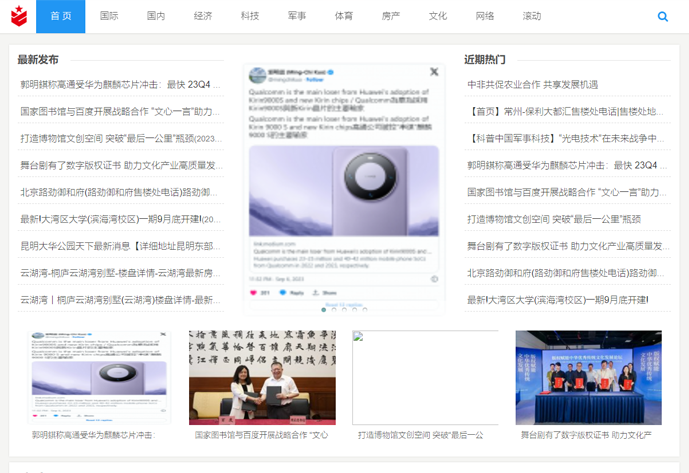689x473 pixels.
Task: Switch to the 国际 navigation tab
Action: coord(109,17)
